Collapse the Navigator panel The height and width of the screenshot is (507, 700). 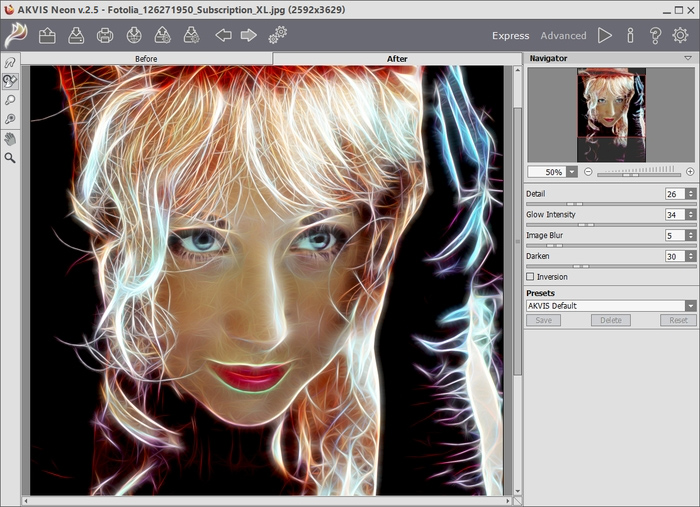tap(688, 59)
